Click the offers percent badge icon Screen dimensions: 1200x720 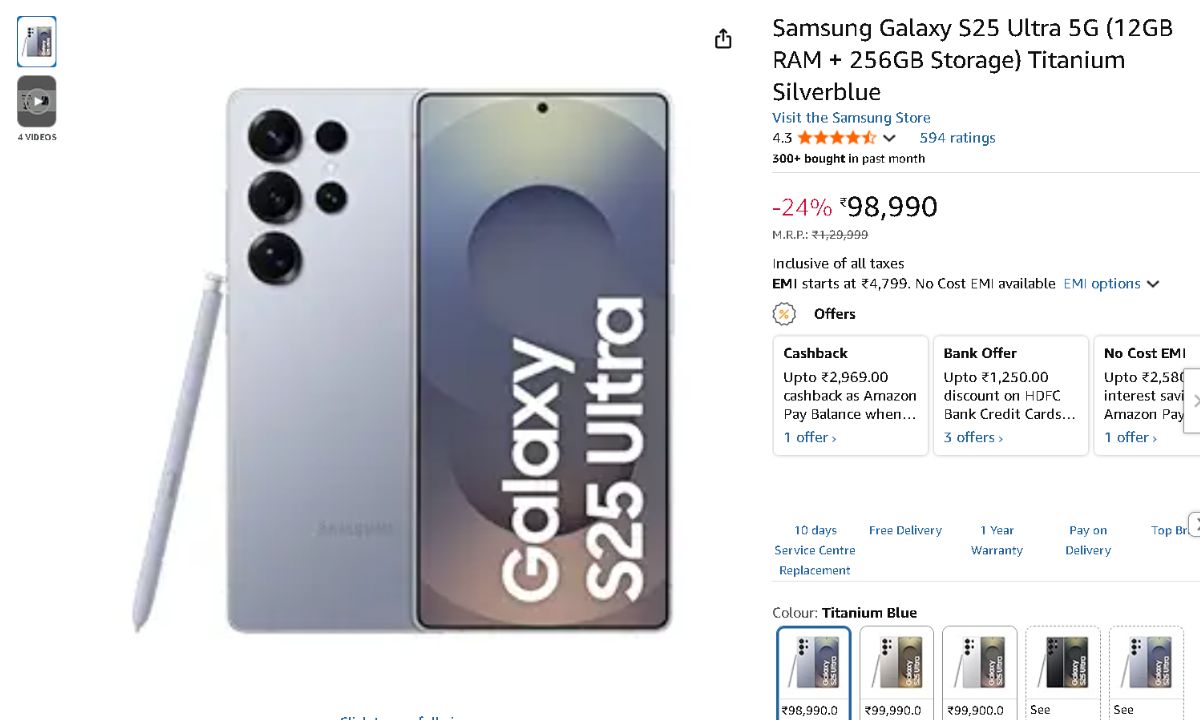[784, 314]
